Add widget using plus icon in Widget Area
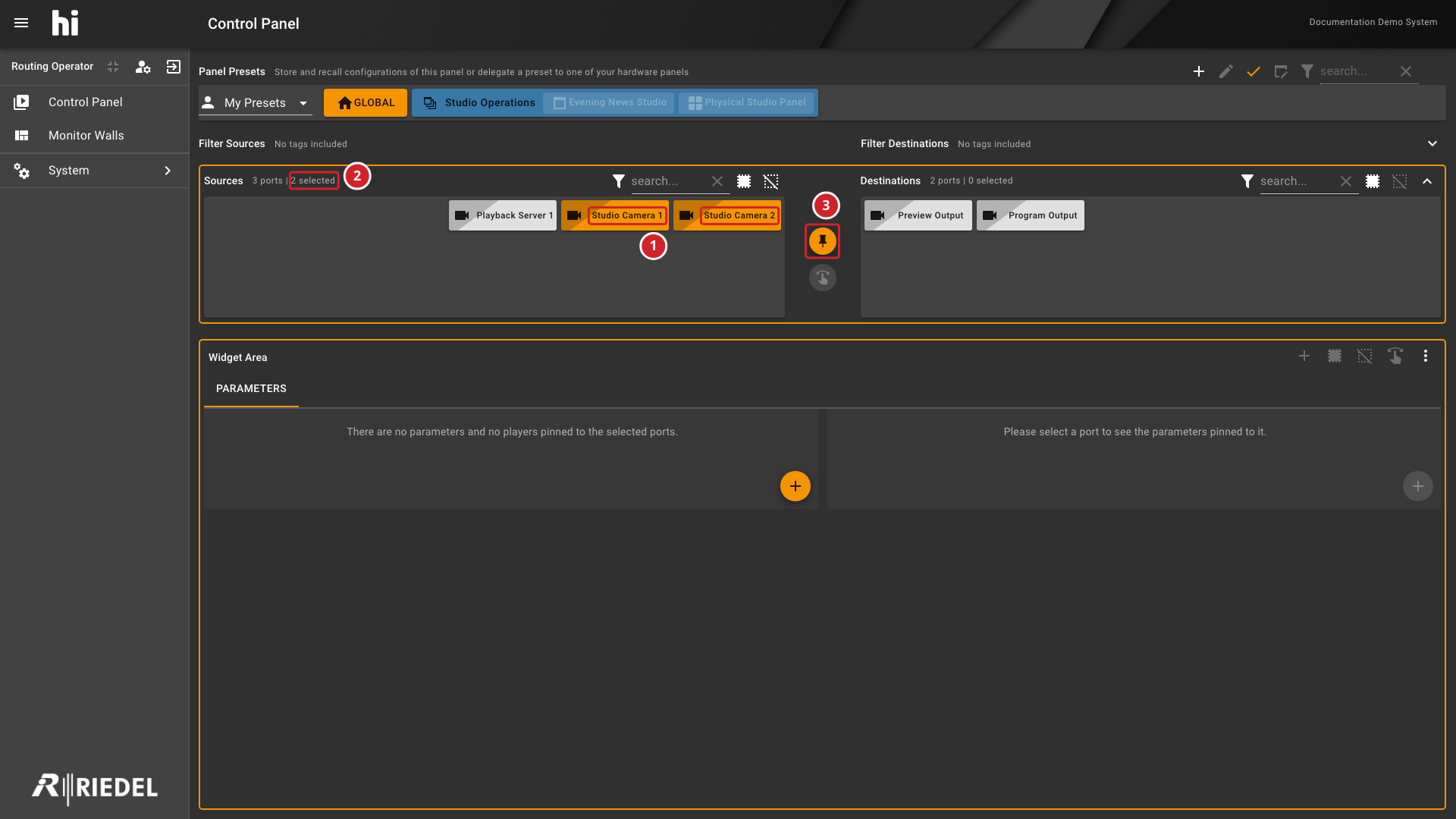This screenshot has height=819, width=1456. (1304, 356)
